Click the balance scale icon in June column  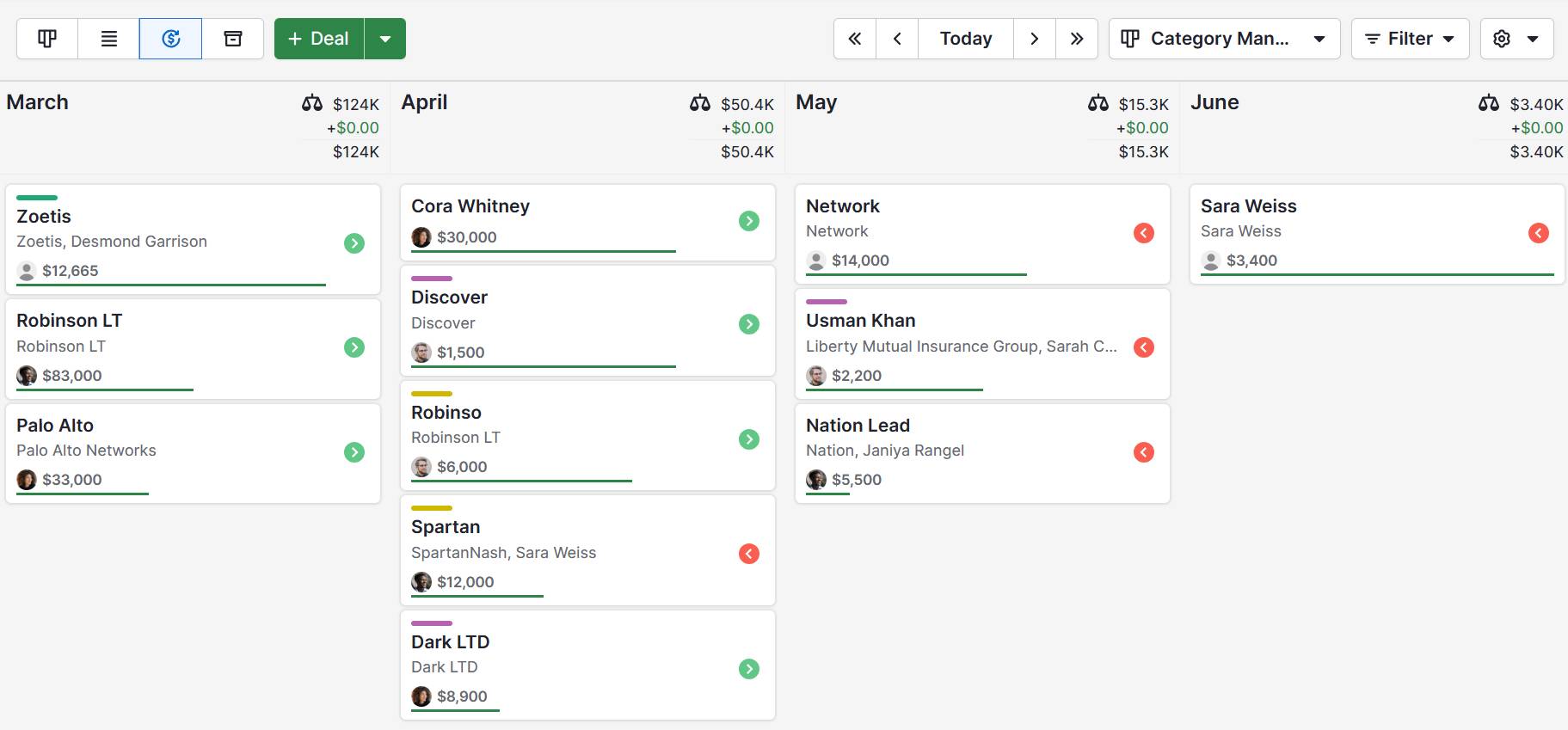tap(1489, 103)
